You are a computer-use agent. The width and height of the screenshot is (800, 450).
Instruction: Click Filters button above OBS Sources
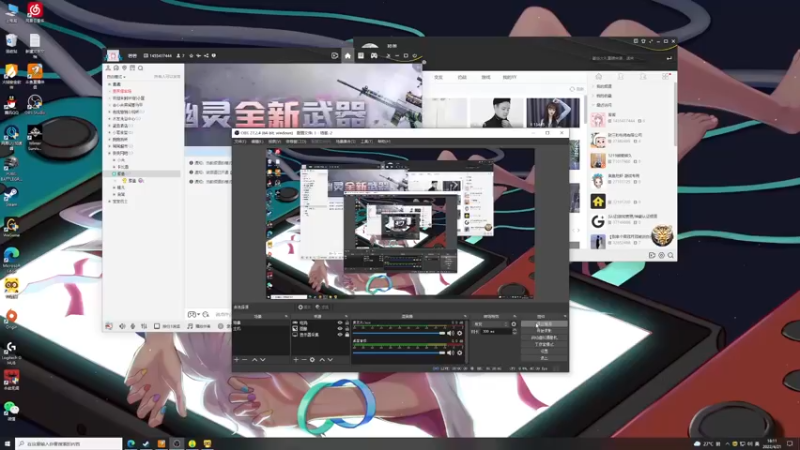click(322, 307)
